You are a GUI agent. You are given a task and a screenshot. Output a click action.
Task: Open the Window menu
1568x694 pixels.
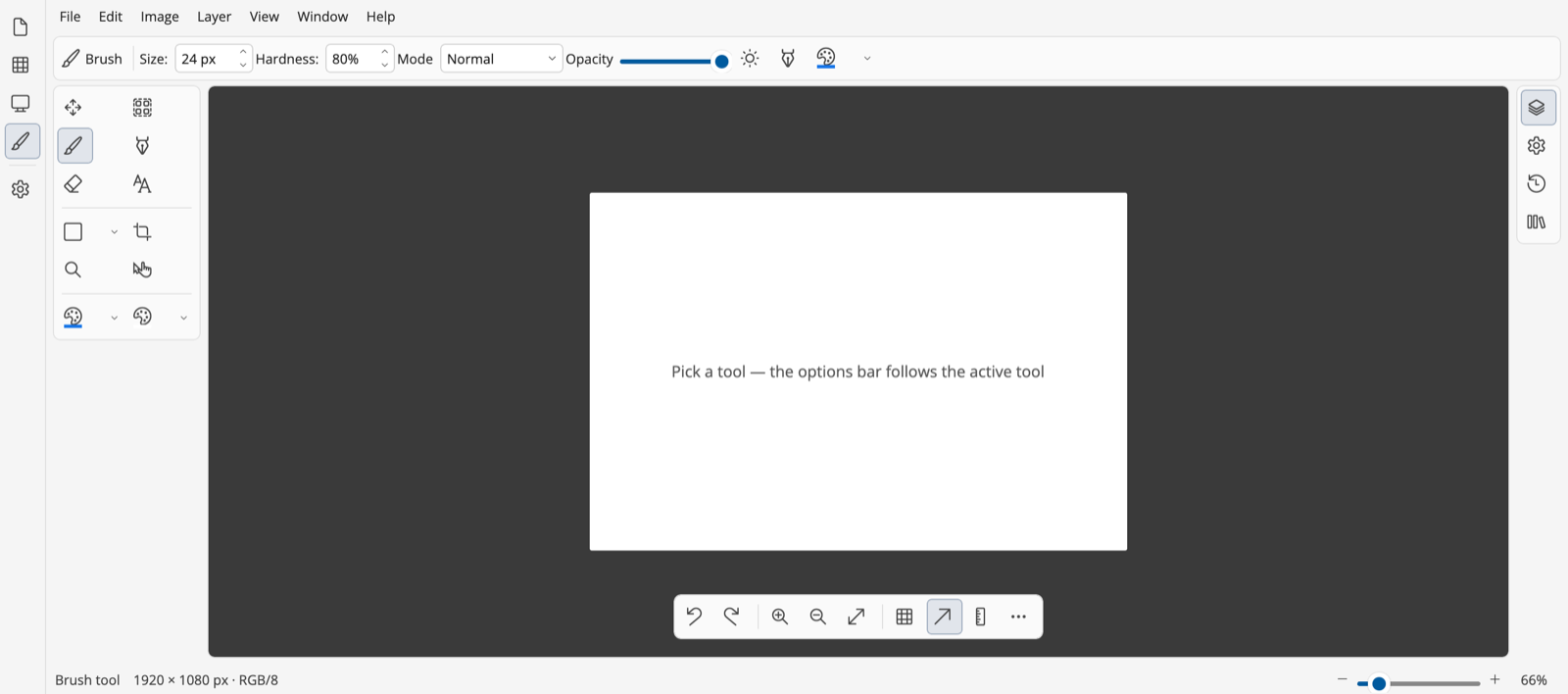tap(322, 17)
